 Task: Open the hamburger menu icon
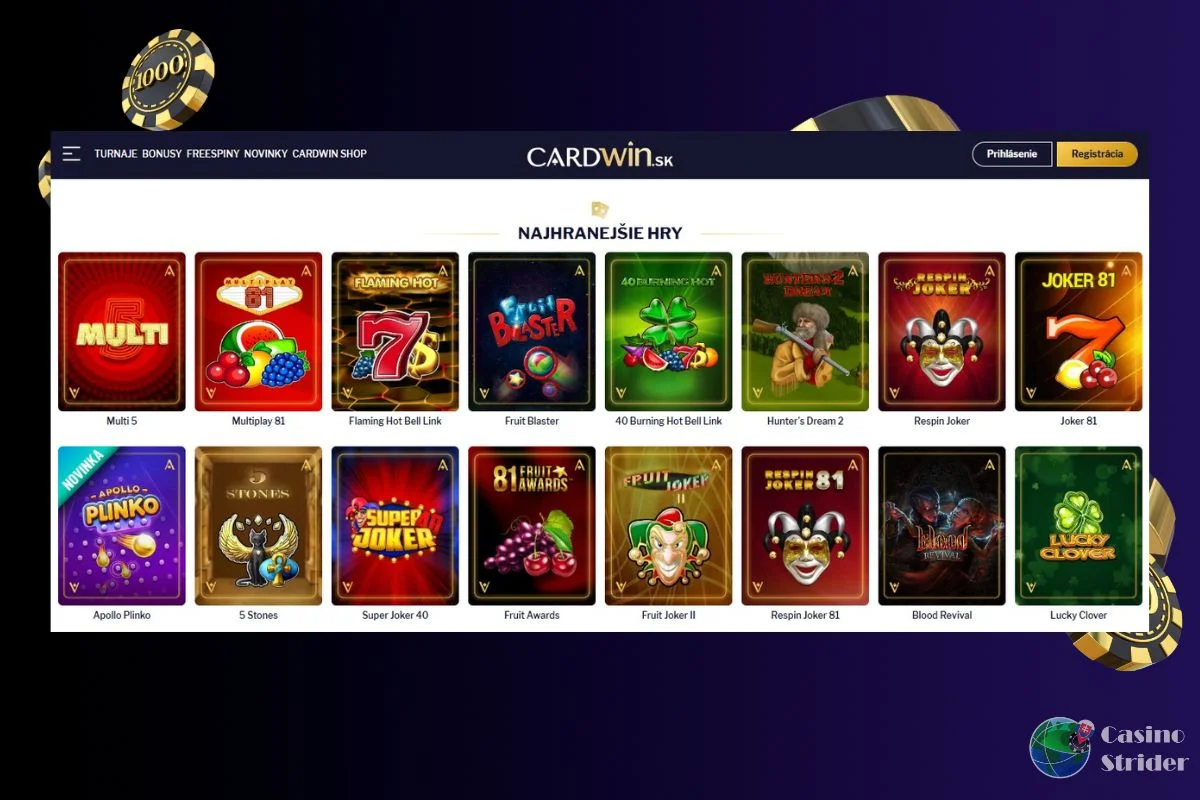click(x=71, y=154)
